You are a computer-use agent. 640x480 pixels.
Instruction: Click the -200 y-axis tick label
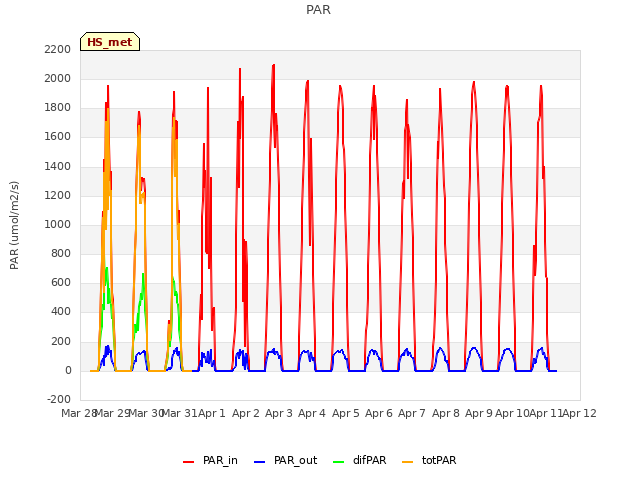[x=59, y=399]
